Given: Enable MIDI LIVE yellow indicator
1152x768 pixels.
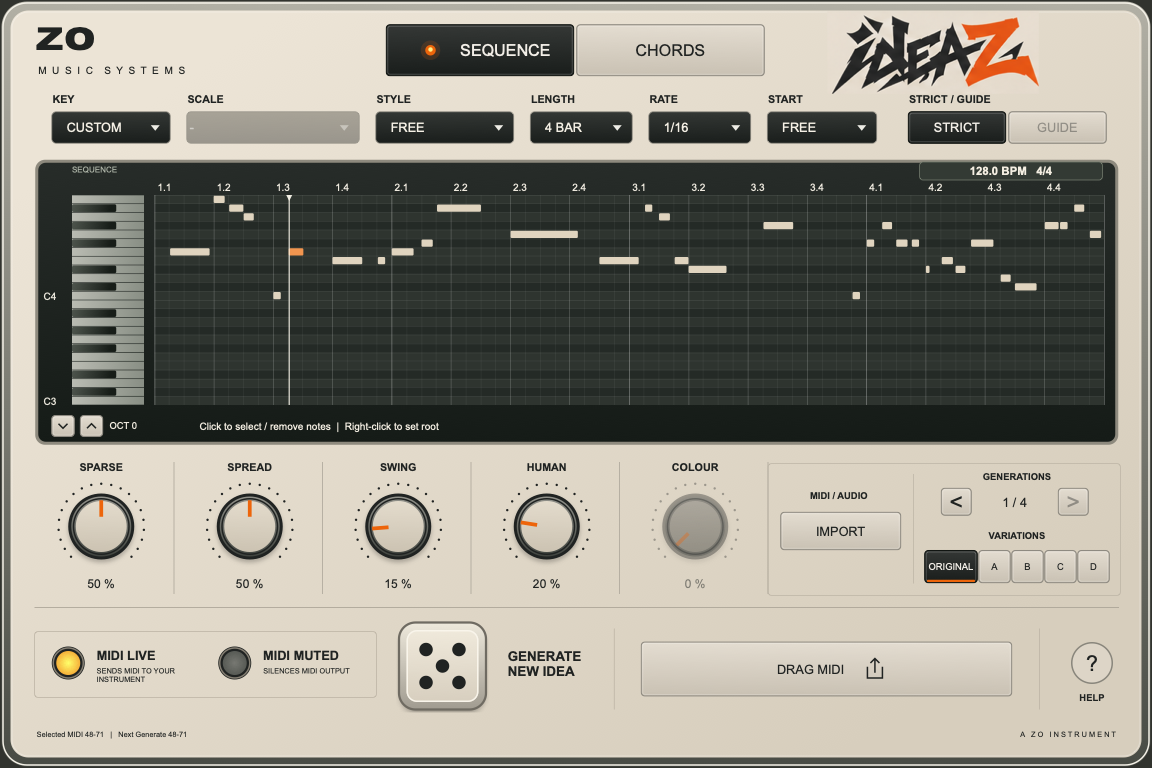Looking at the screenshot, I should [68, 663].
